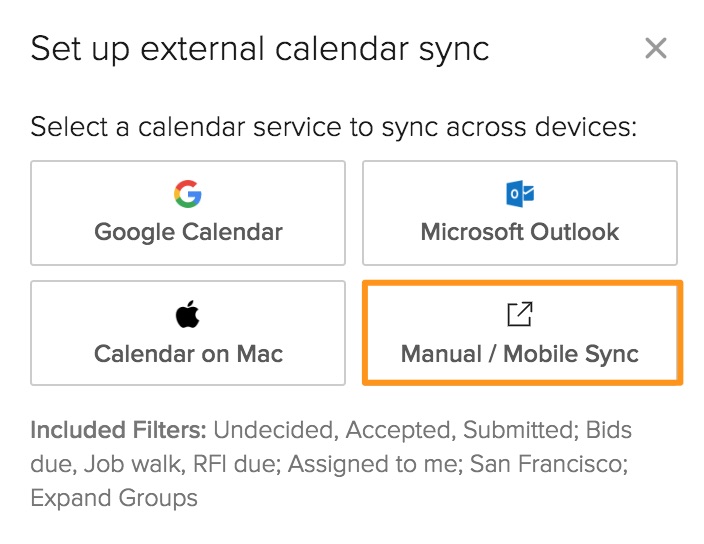Click the 'Set up external calendar sync' heading
This screenshot has height=544, width=704.
(260, 49)
